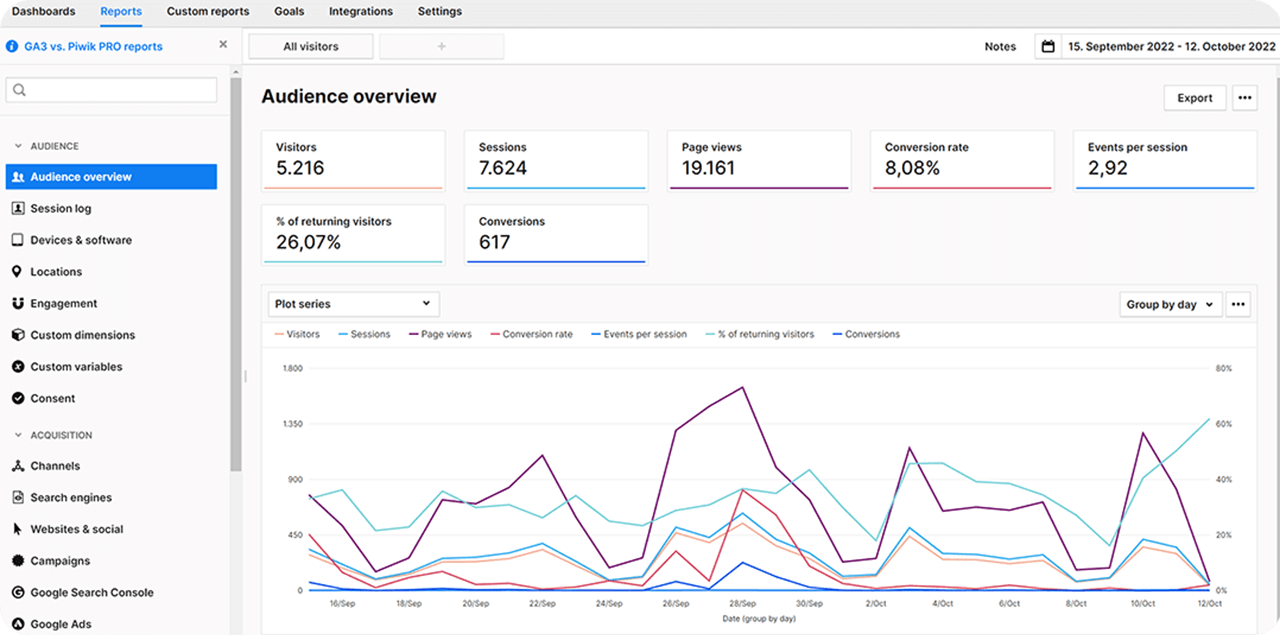Open the Integrations tab
Screen dimensions: 1280x635
click(x=360, y=11)
